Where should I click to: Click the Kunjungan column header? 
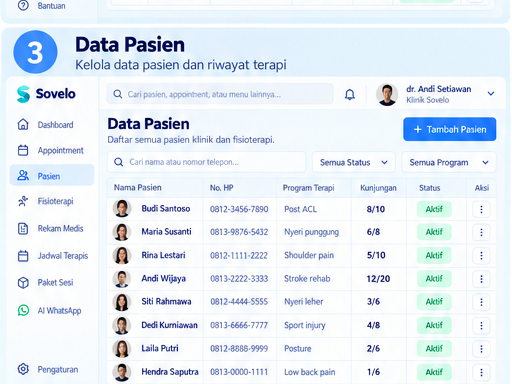[378, 188]
